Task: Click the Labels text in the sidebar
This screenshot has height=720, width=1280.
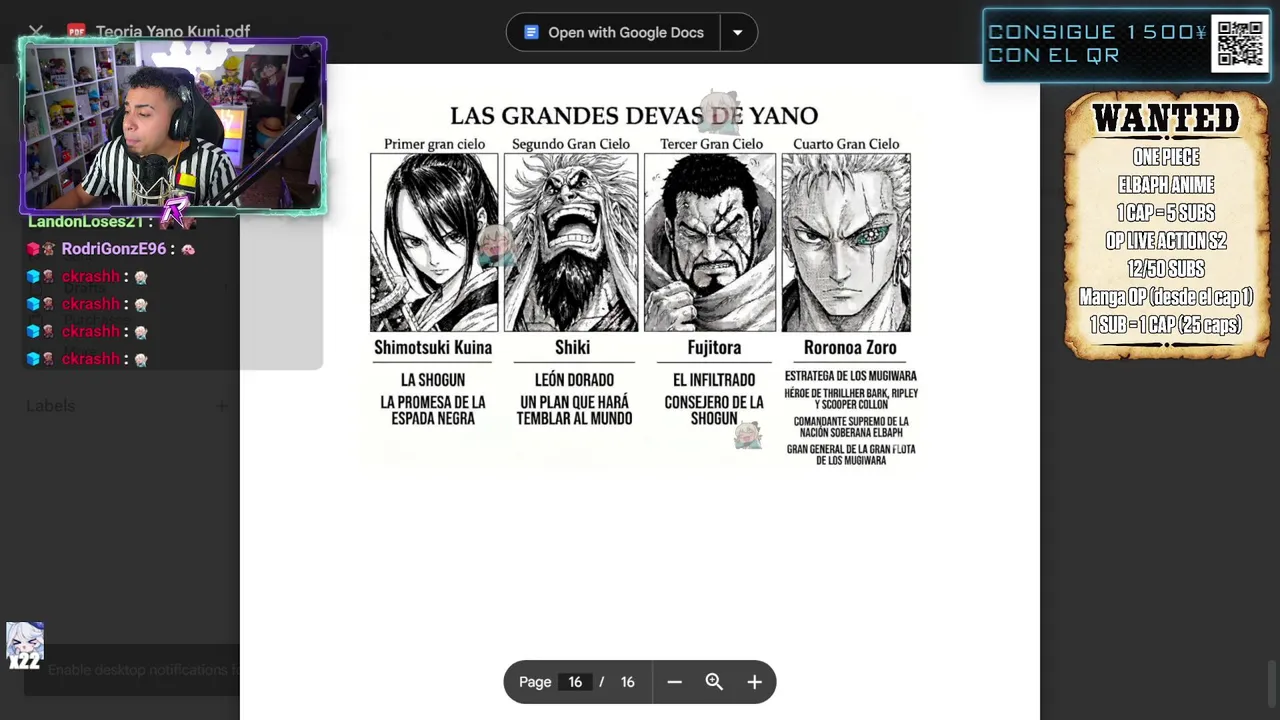Action: point(50,406)
